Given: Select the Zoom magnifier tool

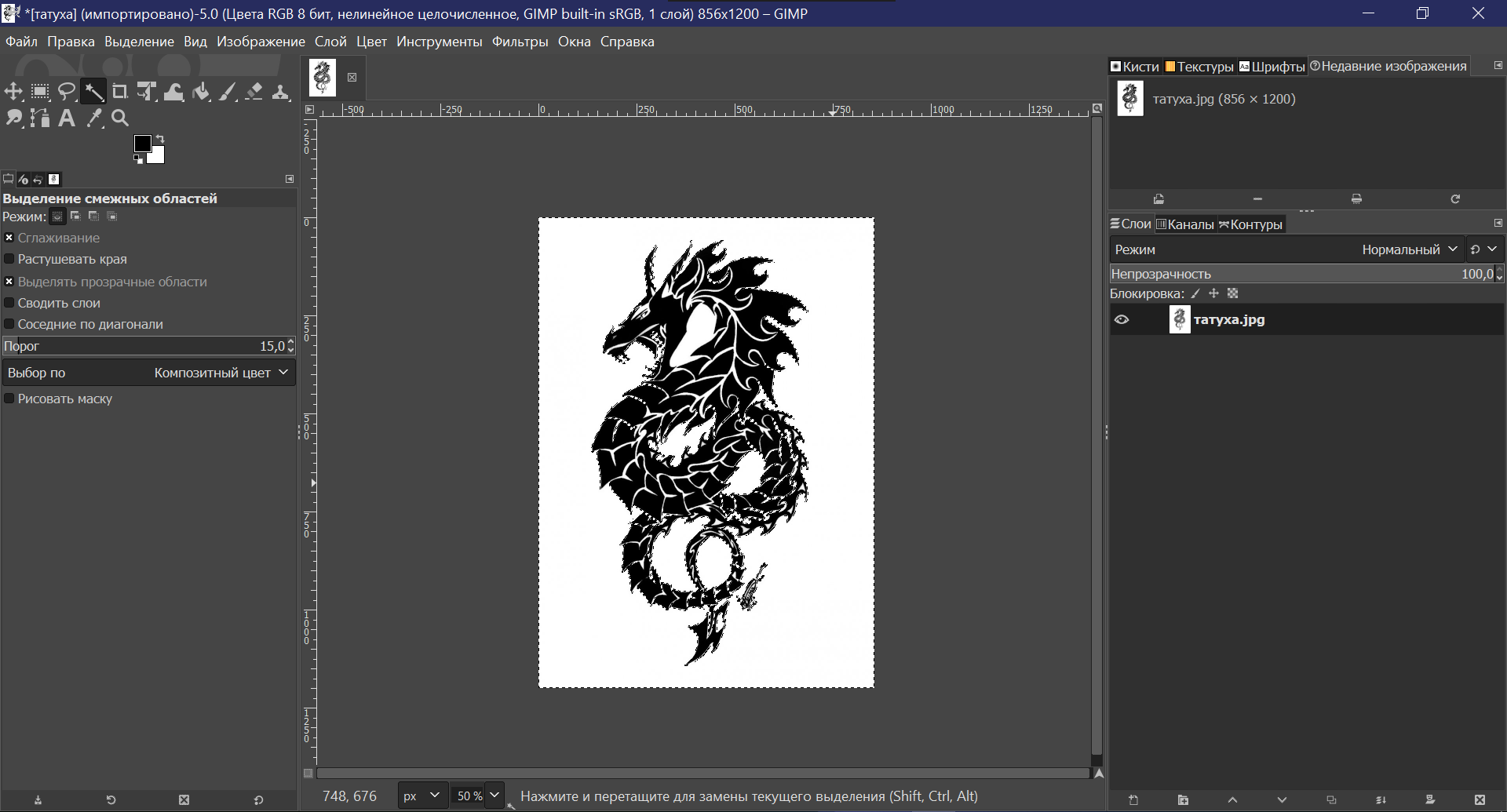Looking at the screenshot, I should 120,118.
